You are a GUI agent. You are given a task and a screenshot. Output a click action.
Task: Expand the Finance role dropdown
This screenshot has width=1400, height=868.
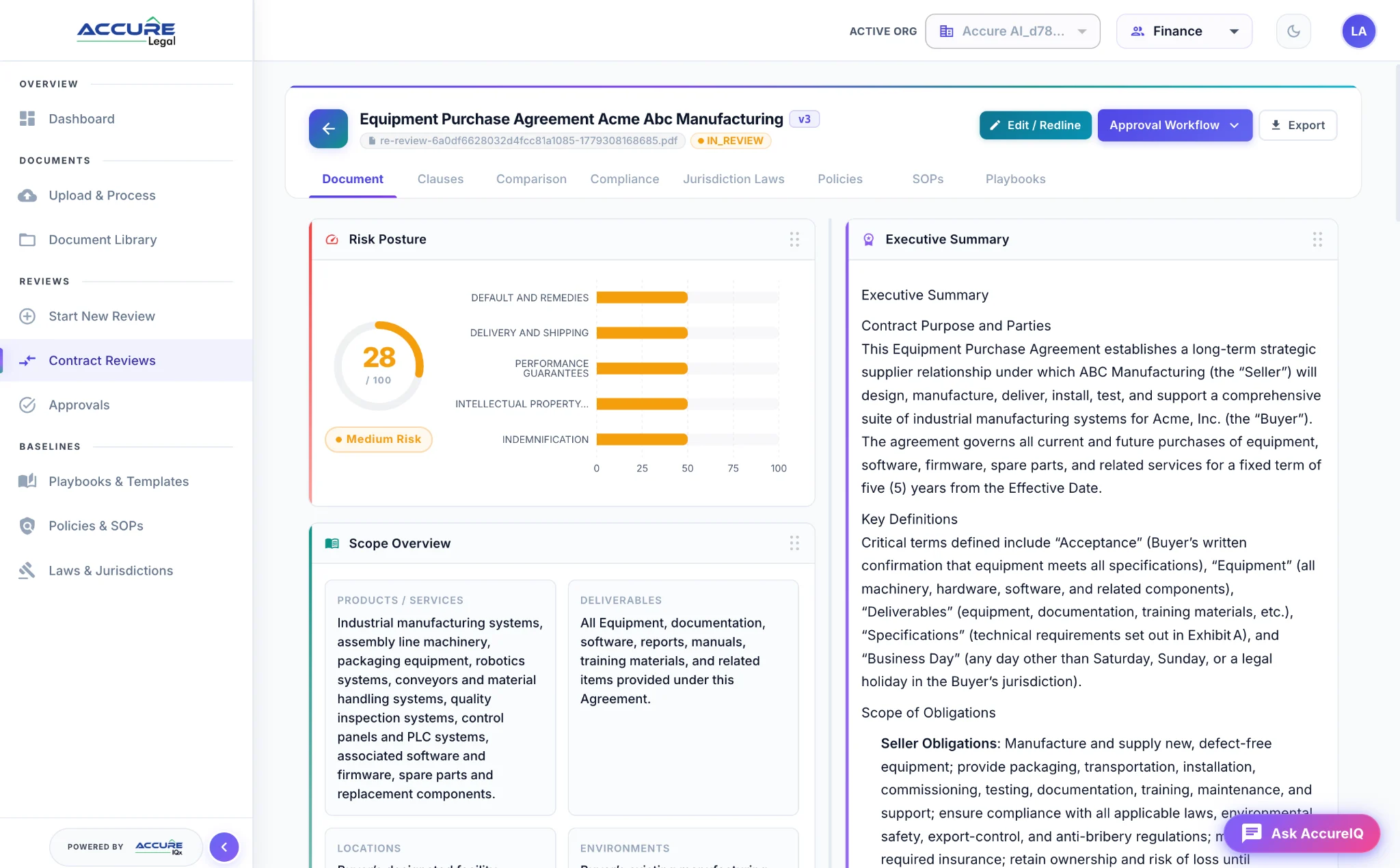(1184, 31)
